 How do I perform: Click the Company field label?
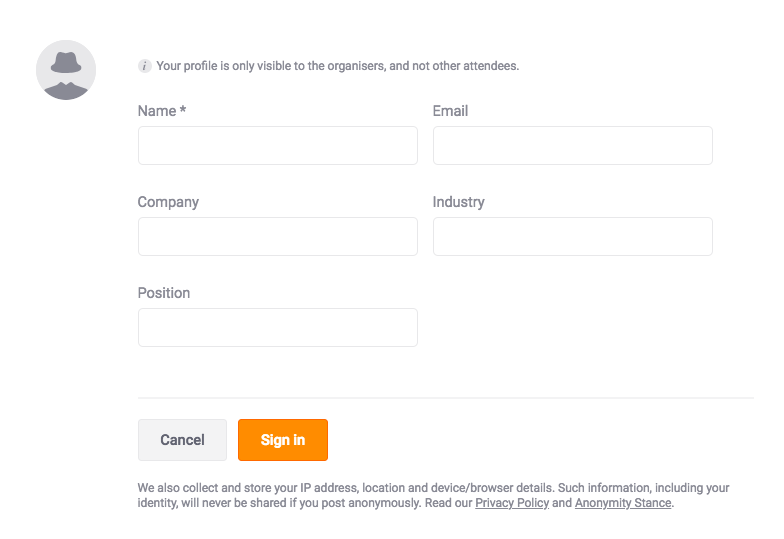coord(168,202)
